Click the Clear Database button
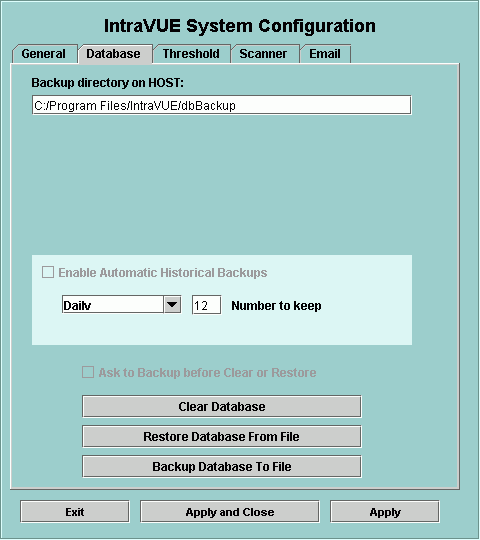This screenshot has width=480, height=540. [222, 407]
